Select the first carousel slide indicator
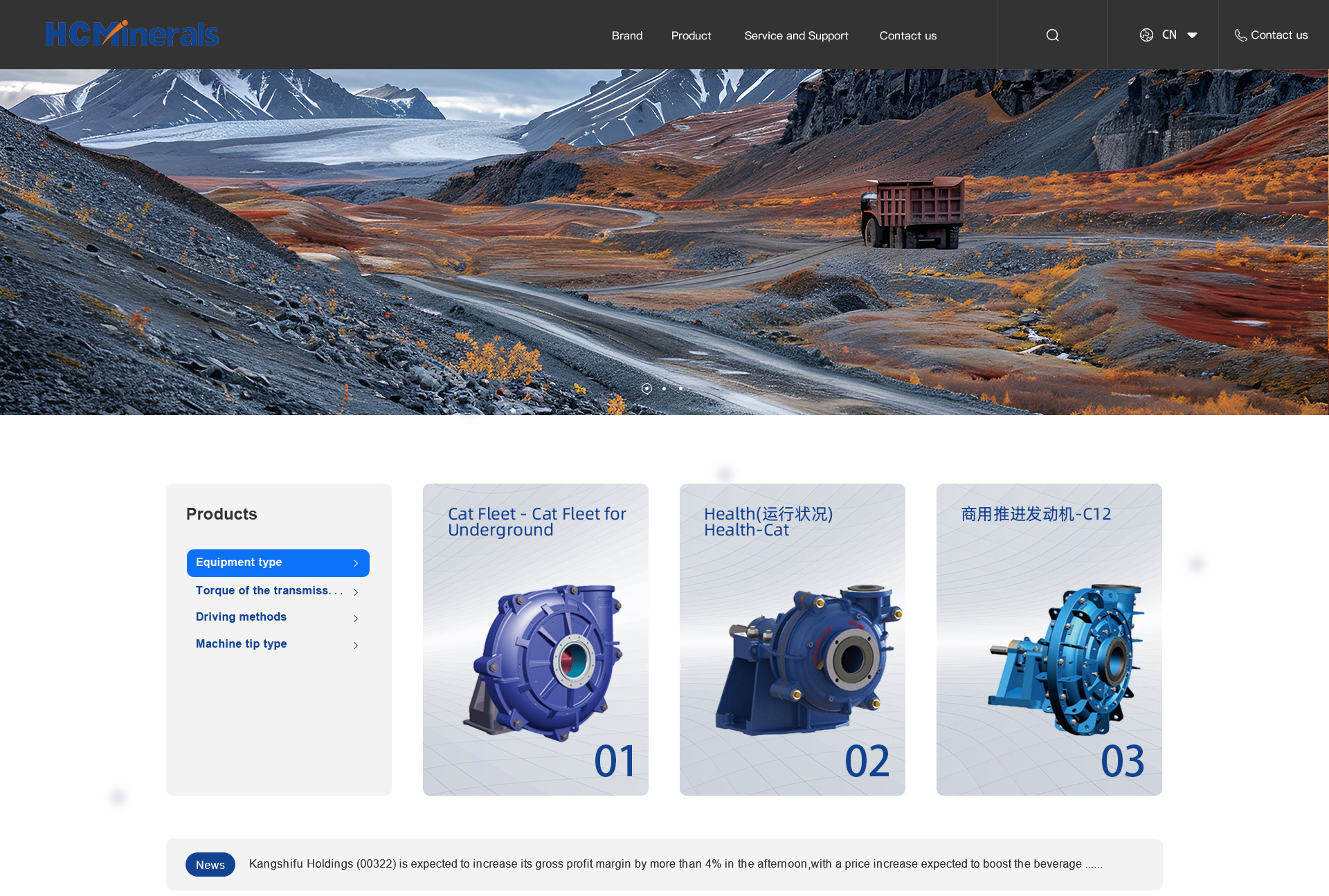The width and height of the screenshot is (1329, 896). tap(647, 389)
